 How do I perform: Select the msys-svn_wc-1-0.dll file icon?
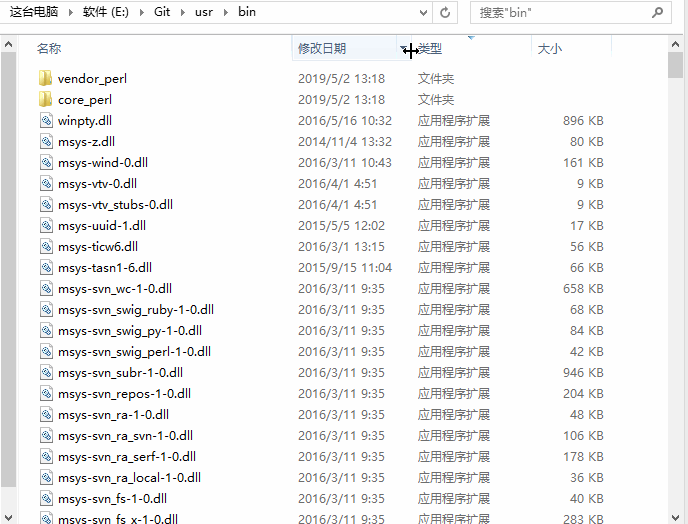[45, 288]
